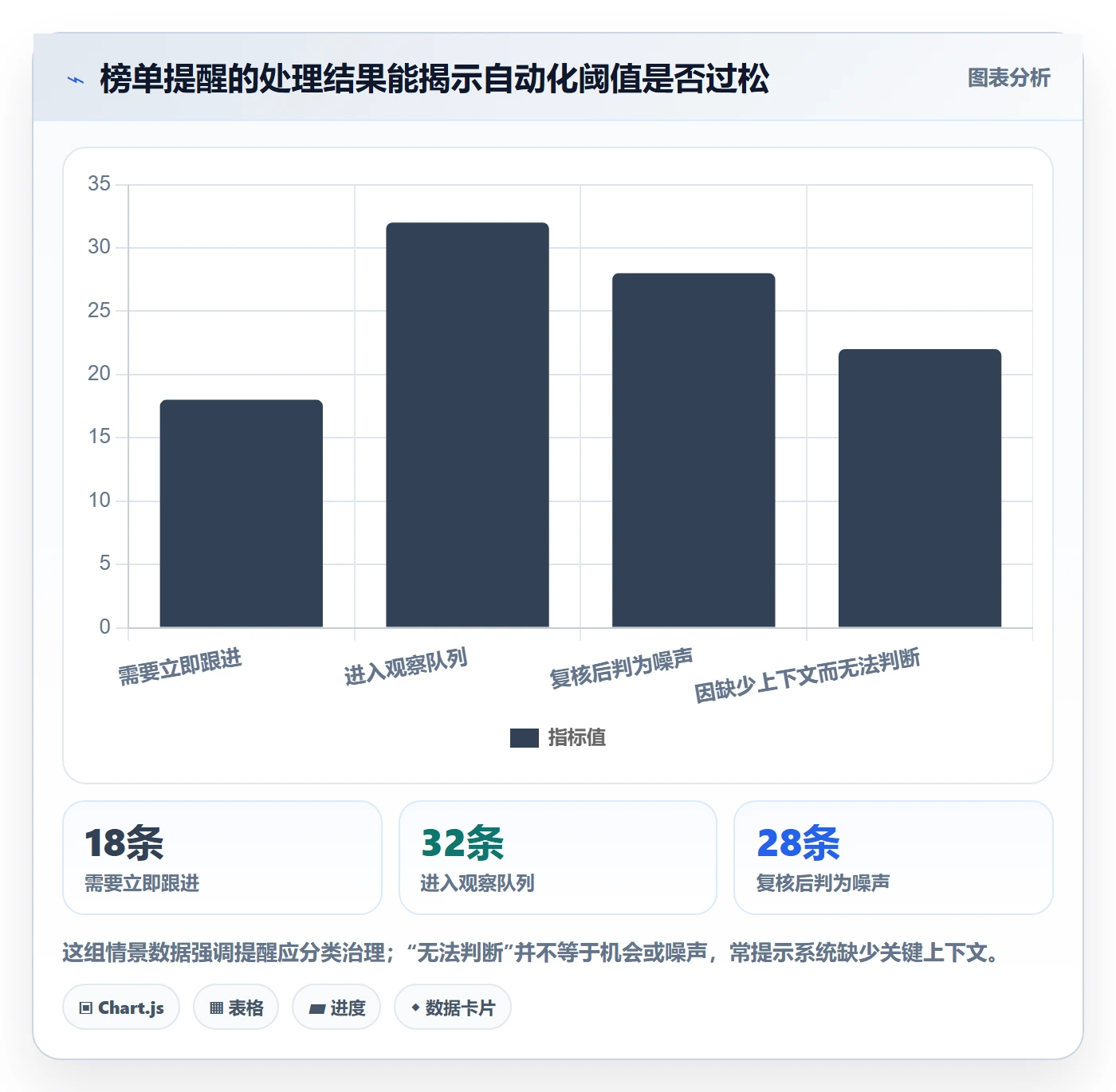Select the 数据卡片 tag chip
The height and width of the screenshot is (1092, 1116).
click(x=453, y=1008)
